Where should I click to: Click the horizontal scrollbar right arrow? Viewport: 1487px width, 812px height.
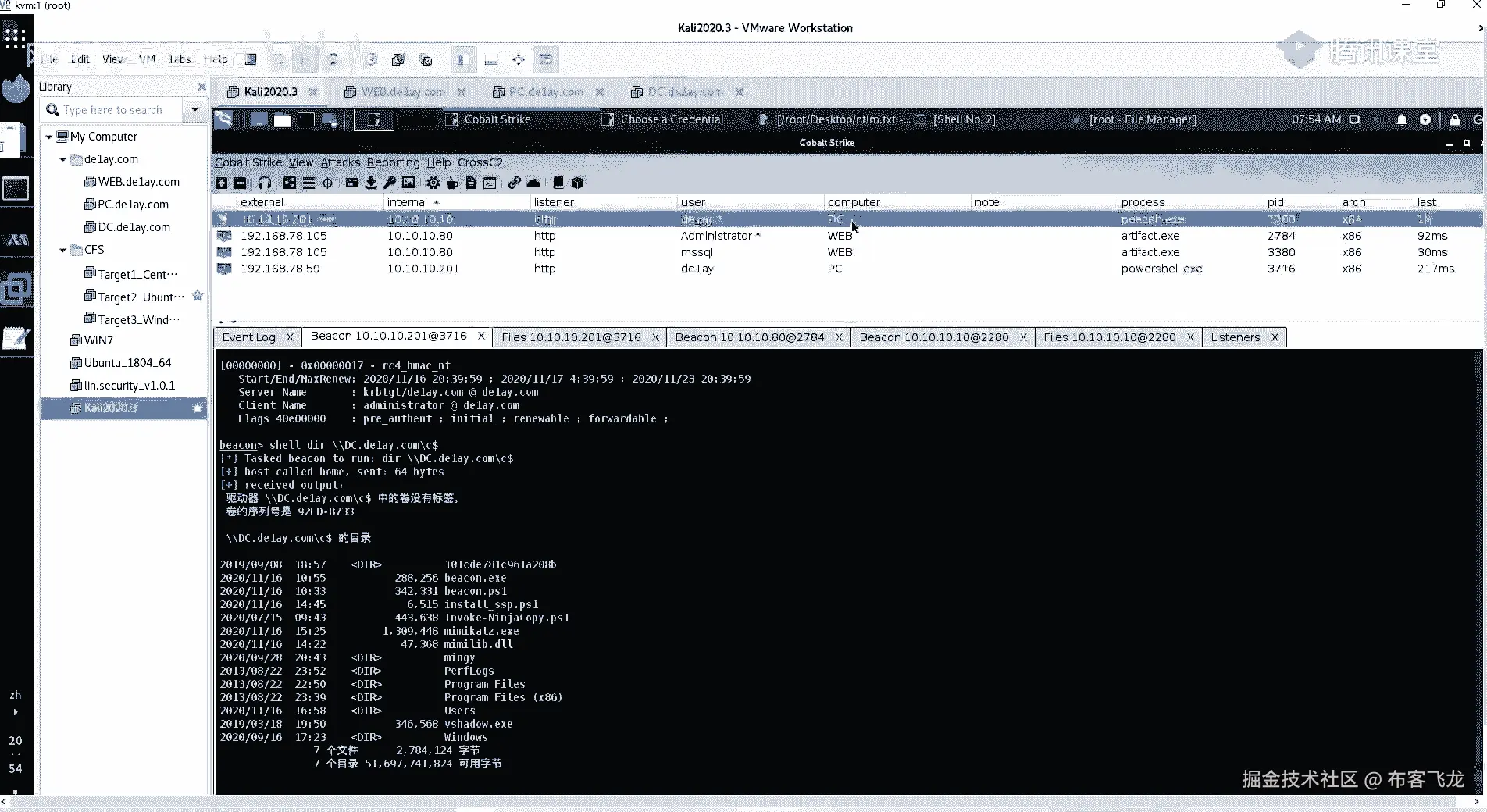point(1476,801)
